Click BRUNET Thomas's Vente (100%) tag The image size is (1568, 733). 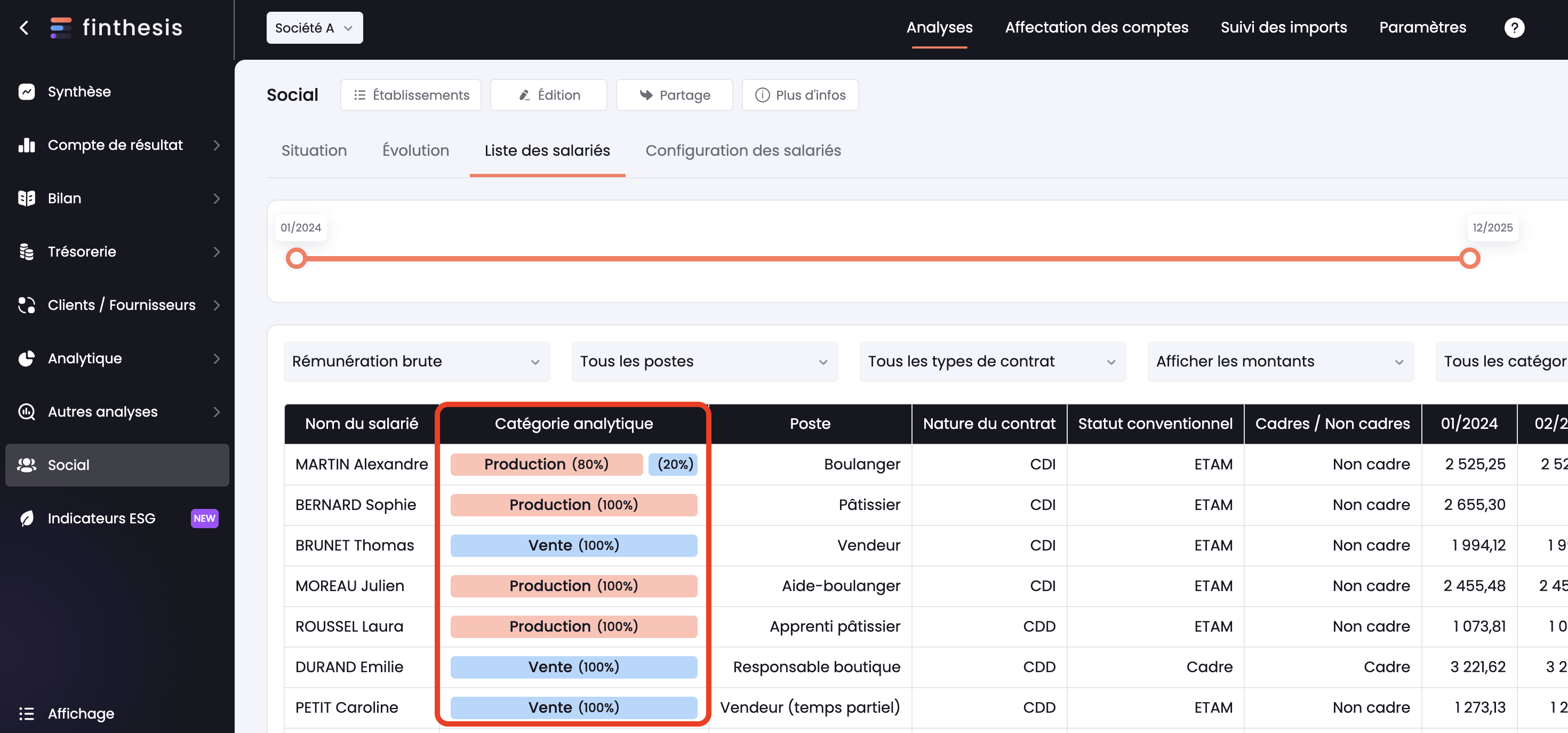tap(574, 546)
